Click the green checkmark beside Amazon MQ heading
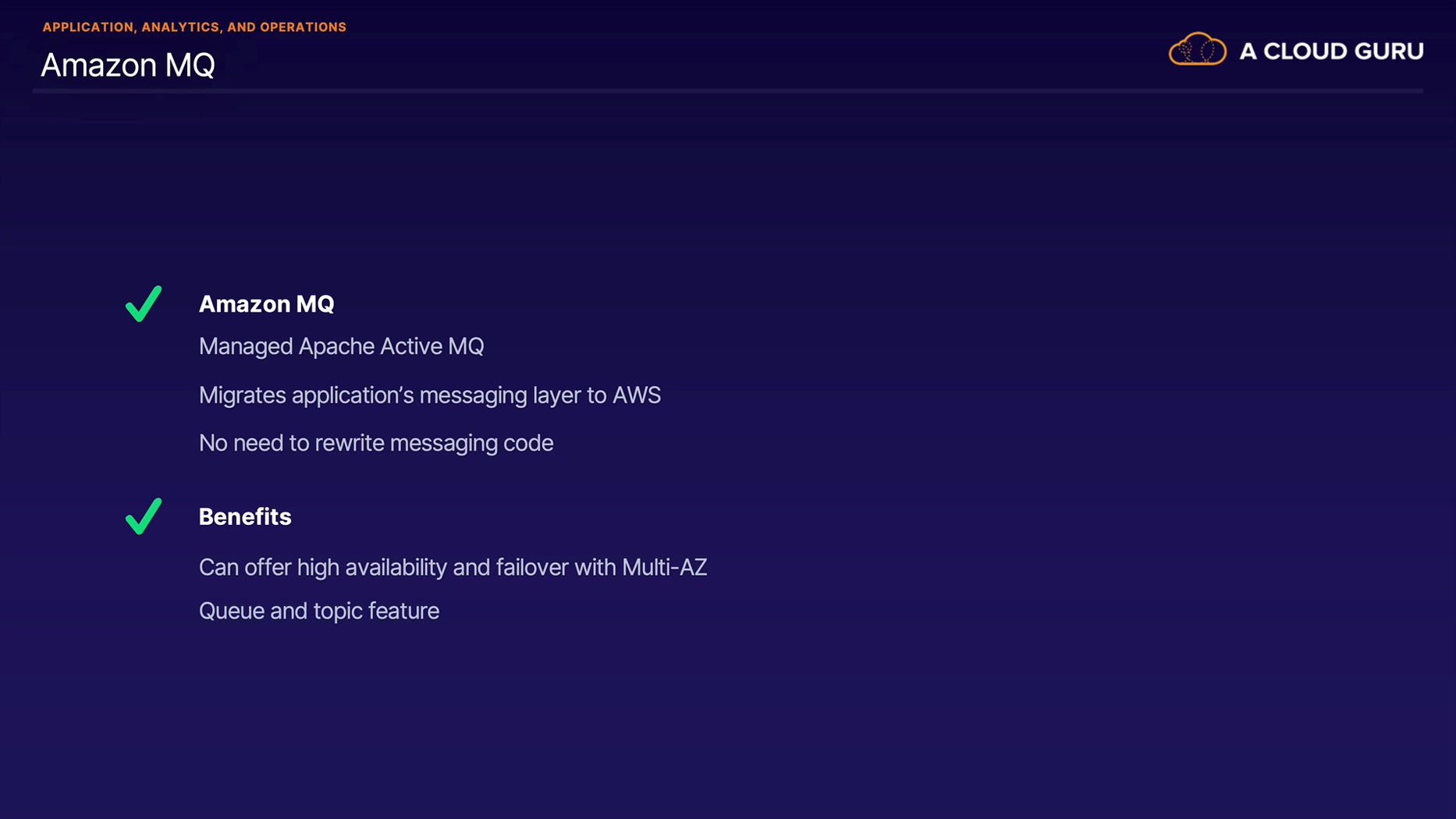1456x819 pixels. (144, 303)
